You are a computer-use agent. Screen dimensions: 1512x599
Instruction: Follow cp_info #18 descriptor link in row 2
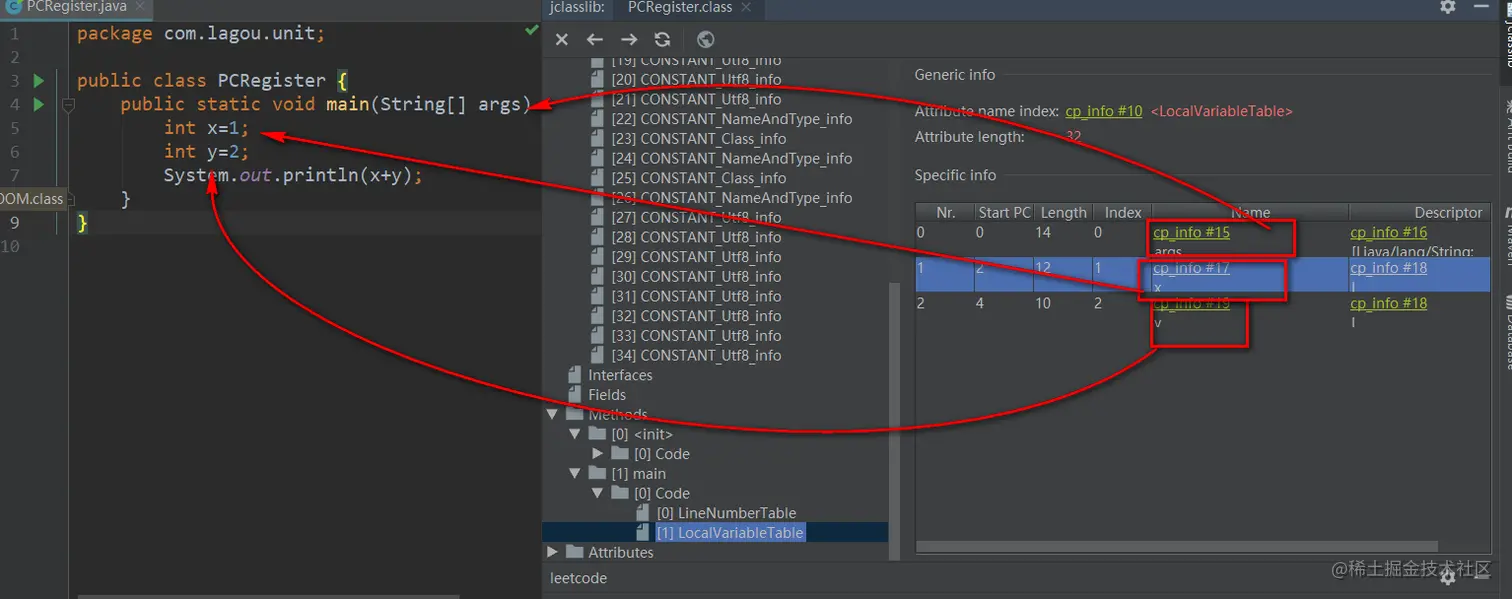coord(1388,303)
